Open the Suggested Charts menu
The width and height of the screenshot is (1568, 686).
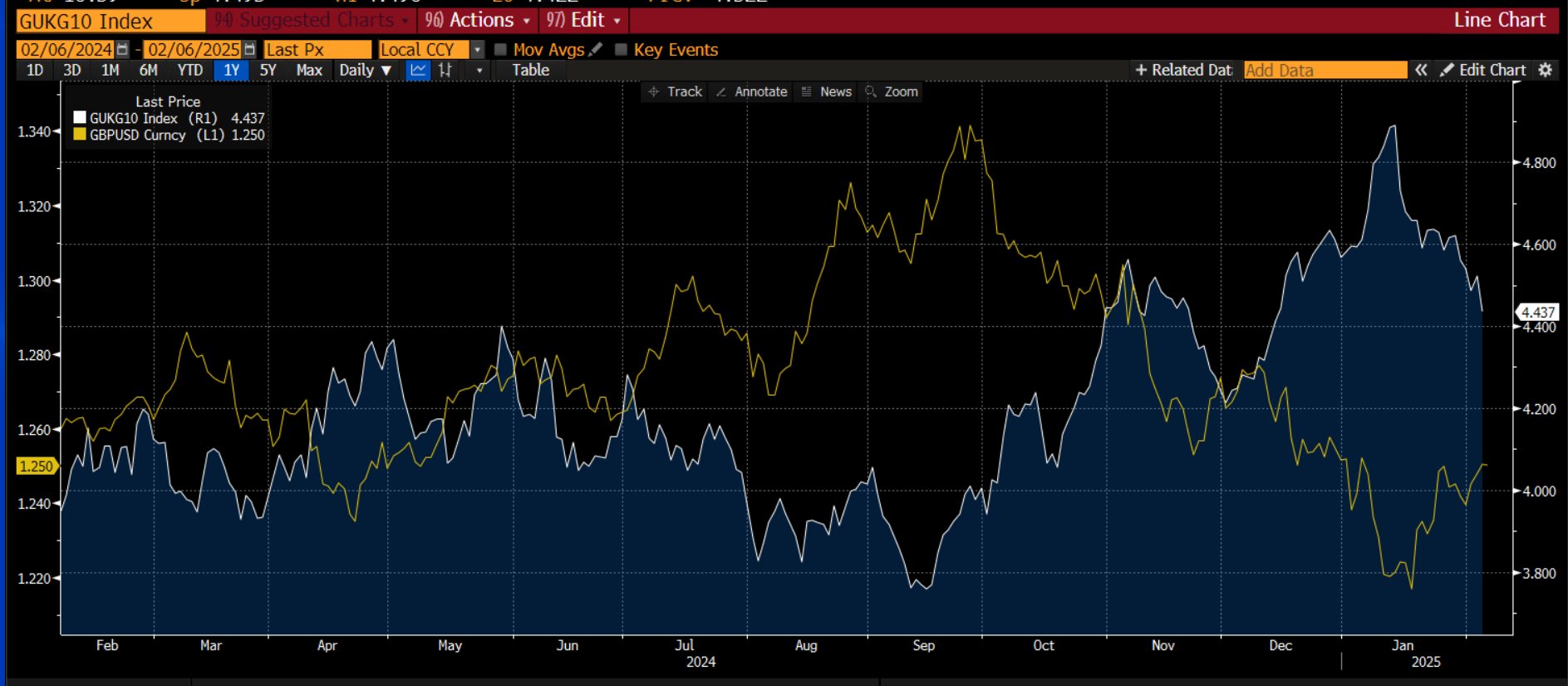point(311,20)
